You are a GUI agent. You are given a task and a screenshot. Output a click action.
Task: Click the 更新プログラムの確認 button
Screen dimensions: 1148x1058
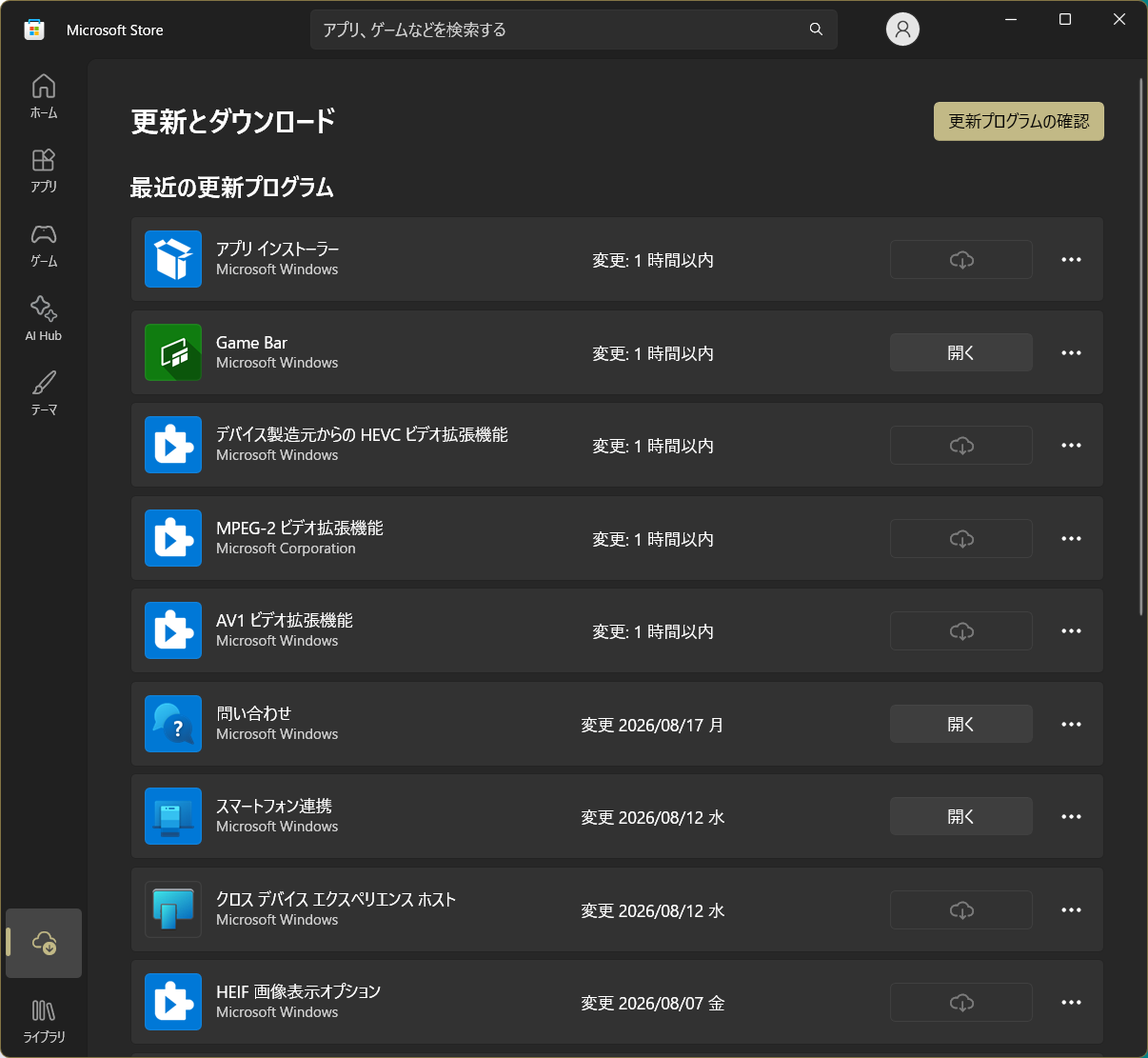[x=1019, y=121]
